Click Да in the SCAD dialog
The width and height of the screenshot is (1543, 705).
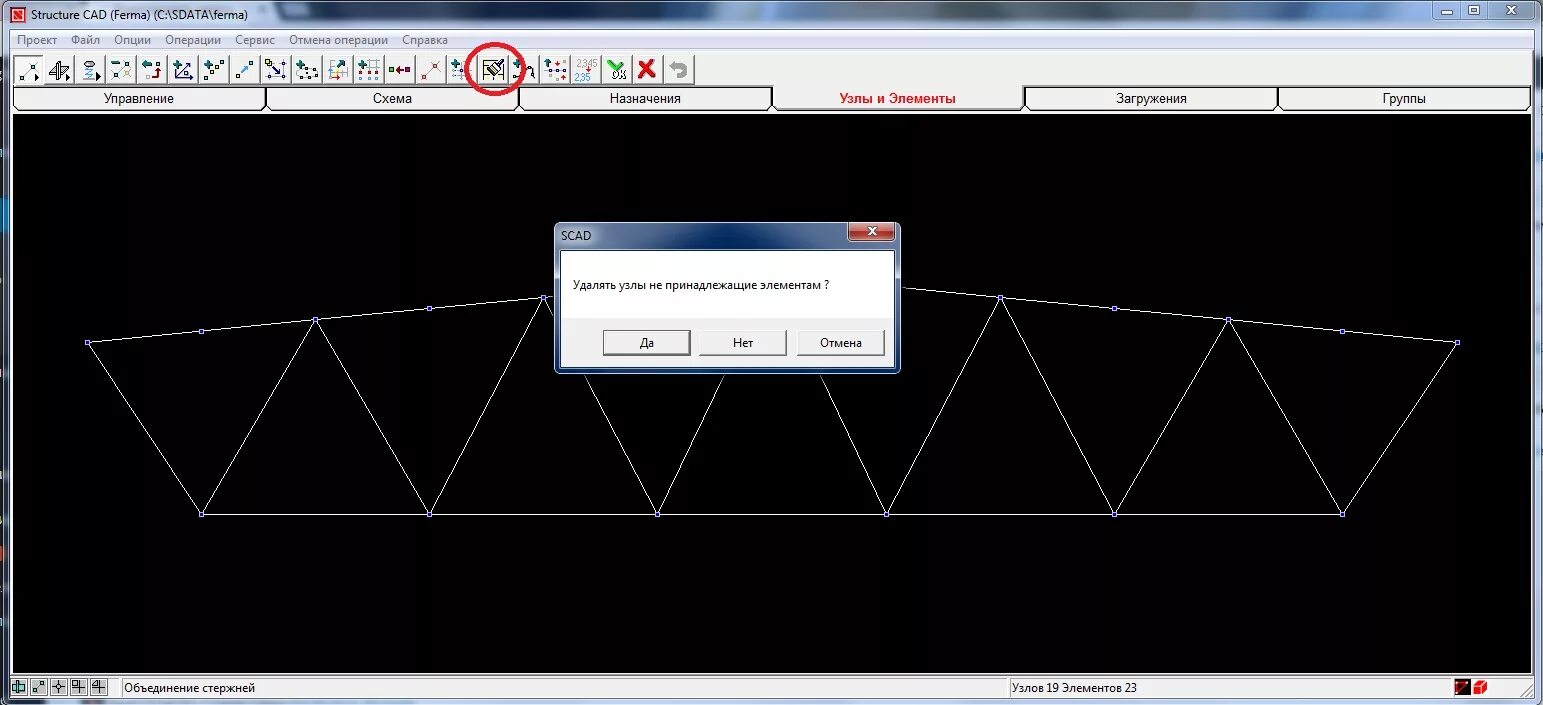(646, 342)
